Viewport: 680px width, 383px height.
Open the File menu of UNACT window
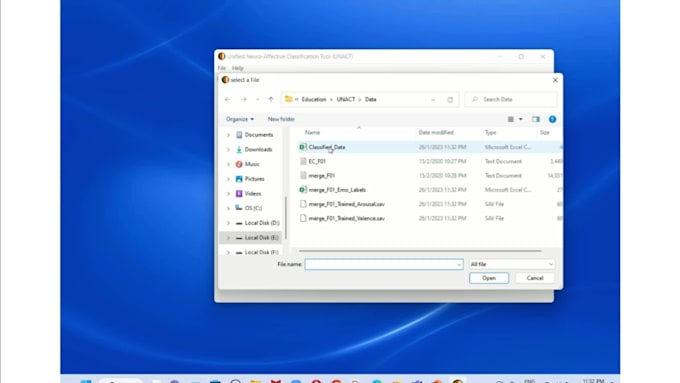click(x=222, y=68)
